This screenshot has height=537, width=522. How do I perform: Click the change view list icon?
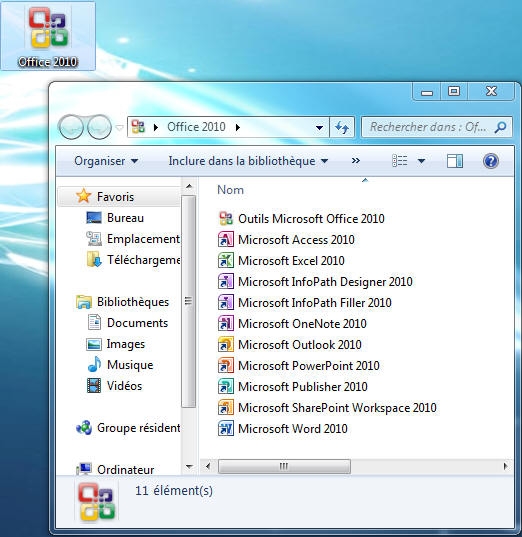399,161
